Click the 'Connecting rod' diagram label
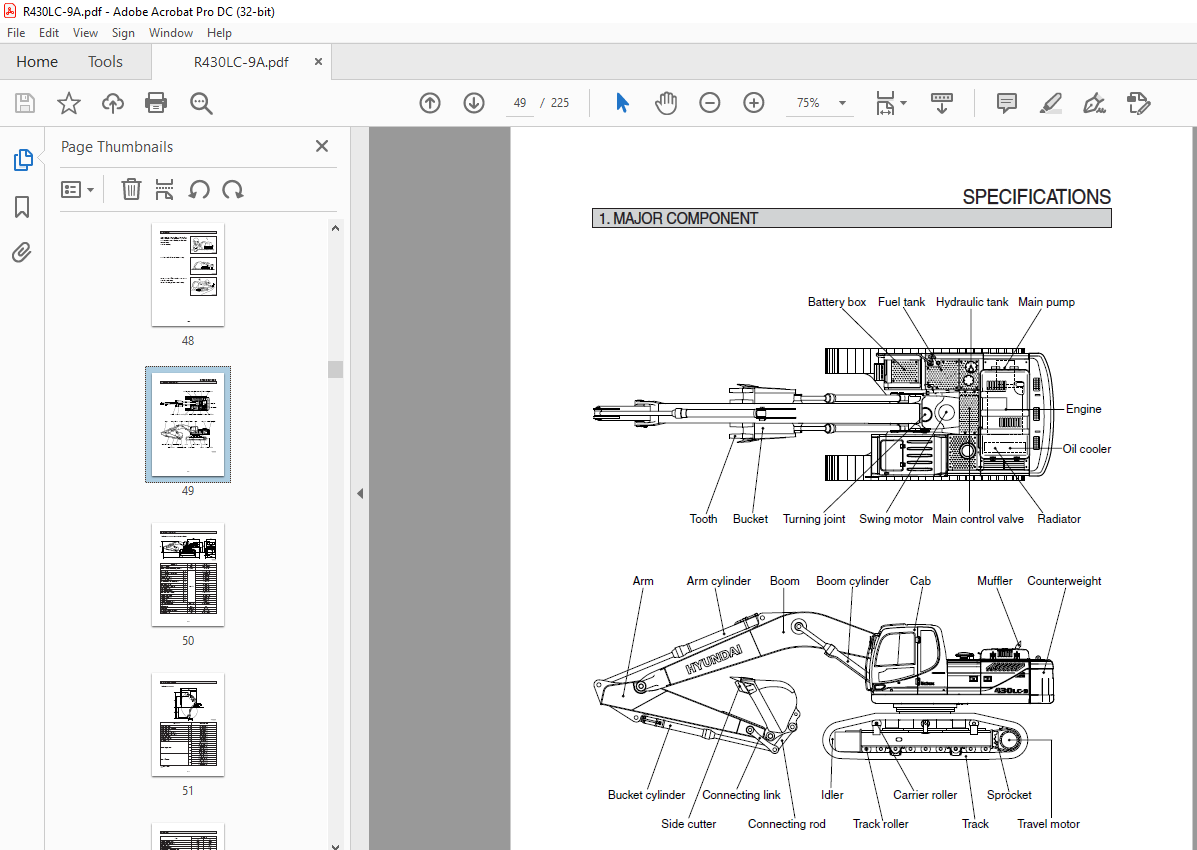This screenshot has width=1197, height=850. tap(786, 823)
